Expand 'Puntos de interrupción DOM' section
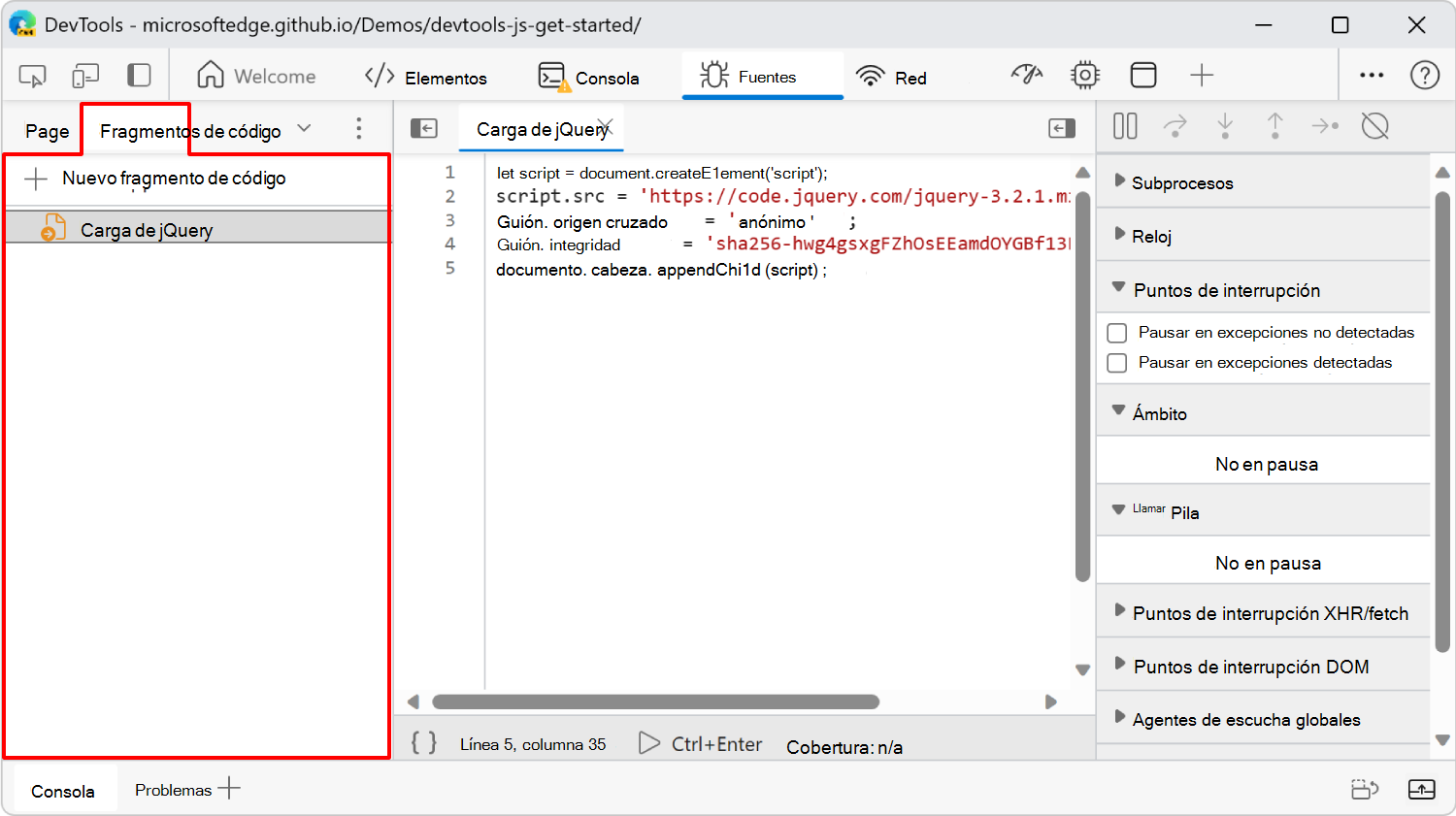 (x=1118, y=666)
